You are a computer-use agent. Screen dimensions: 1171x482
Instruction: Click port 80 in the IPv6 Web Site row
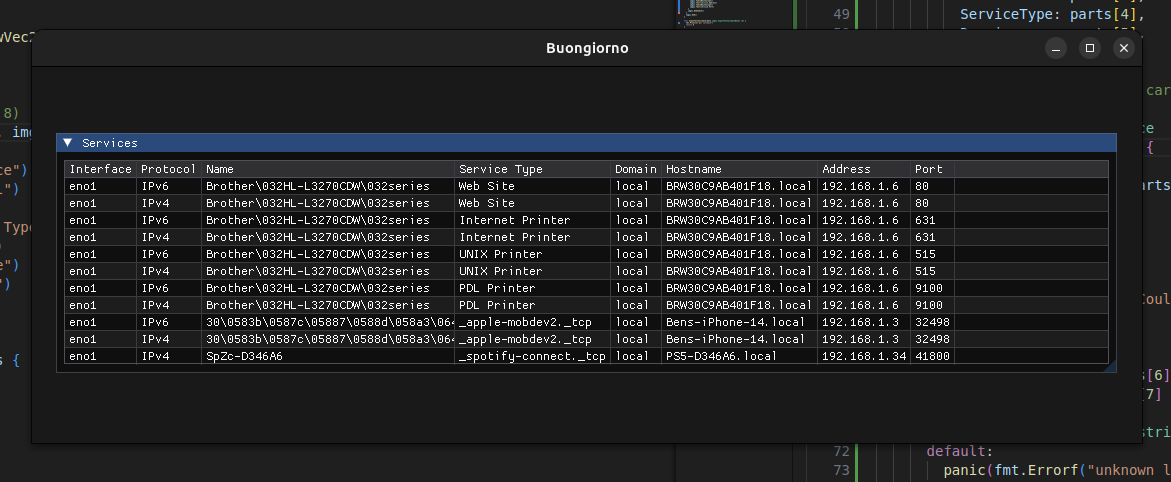click(x=922, y=186)
